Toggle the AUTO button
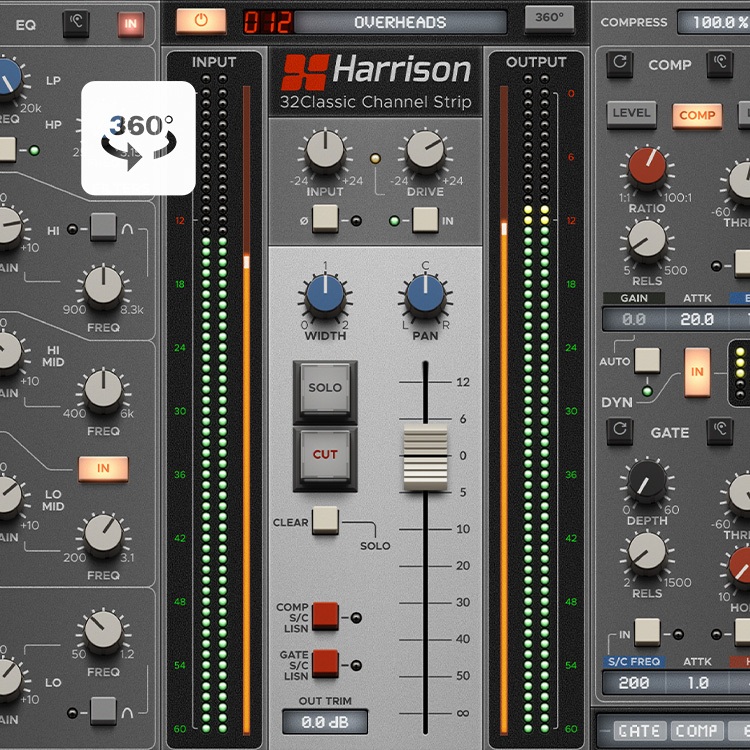This screenshot has width=750, height=750. tap(647, 360)
